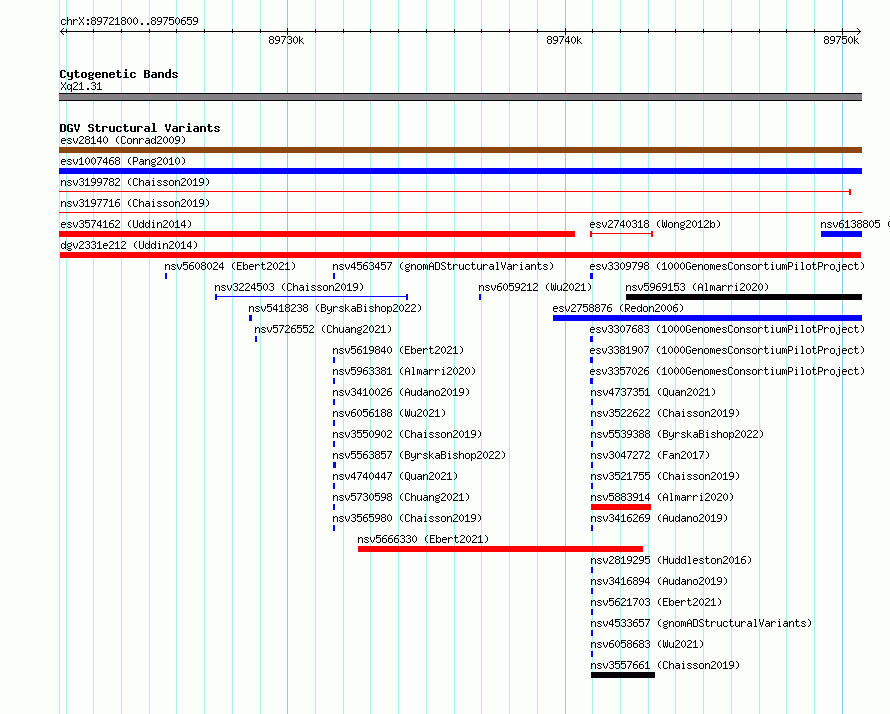Select esv3381907 variant label
Image resolution: width=890 pixels, height=714 pixels.
[727, 350]
